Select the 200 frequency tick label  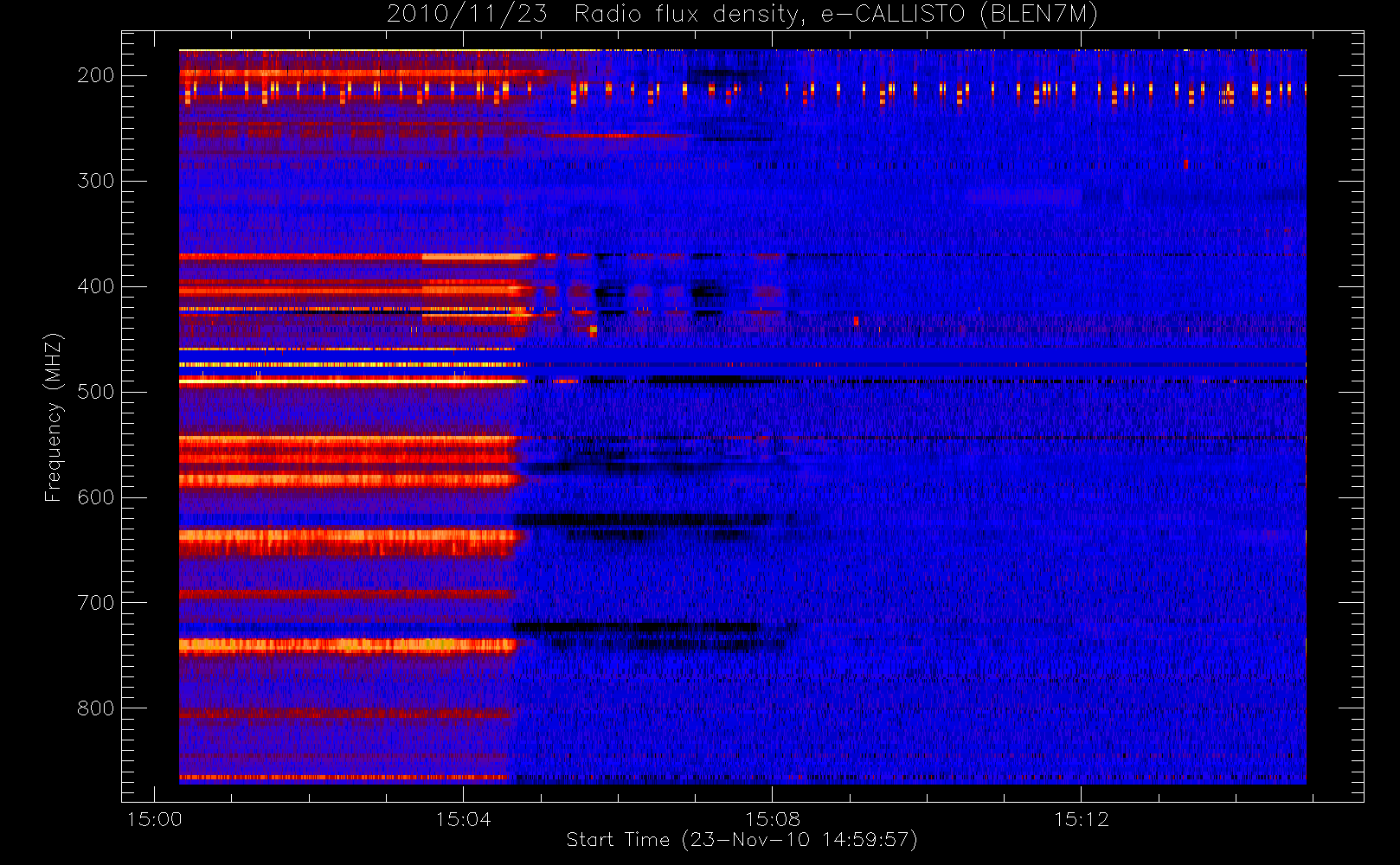(95, 75)
